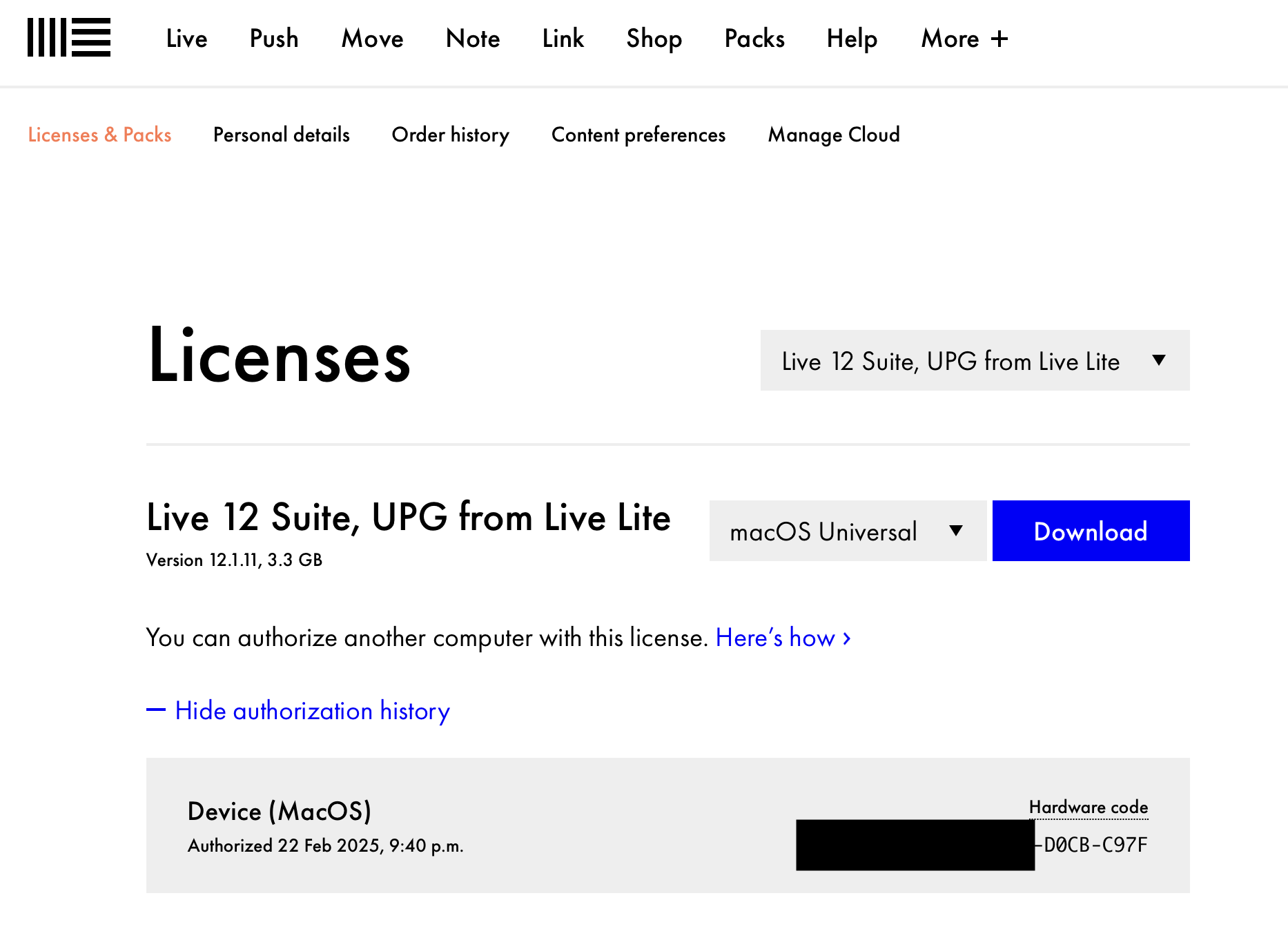
Task: Open the Live menu item
Action: pyautogui.click(x=186, y=39)
